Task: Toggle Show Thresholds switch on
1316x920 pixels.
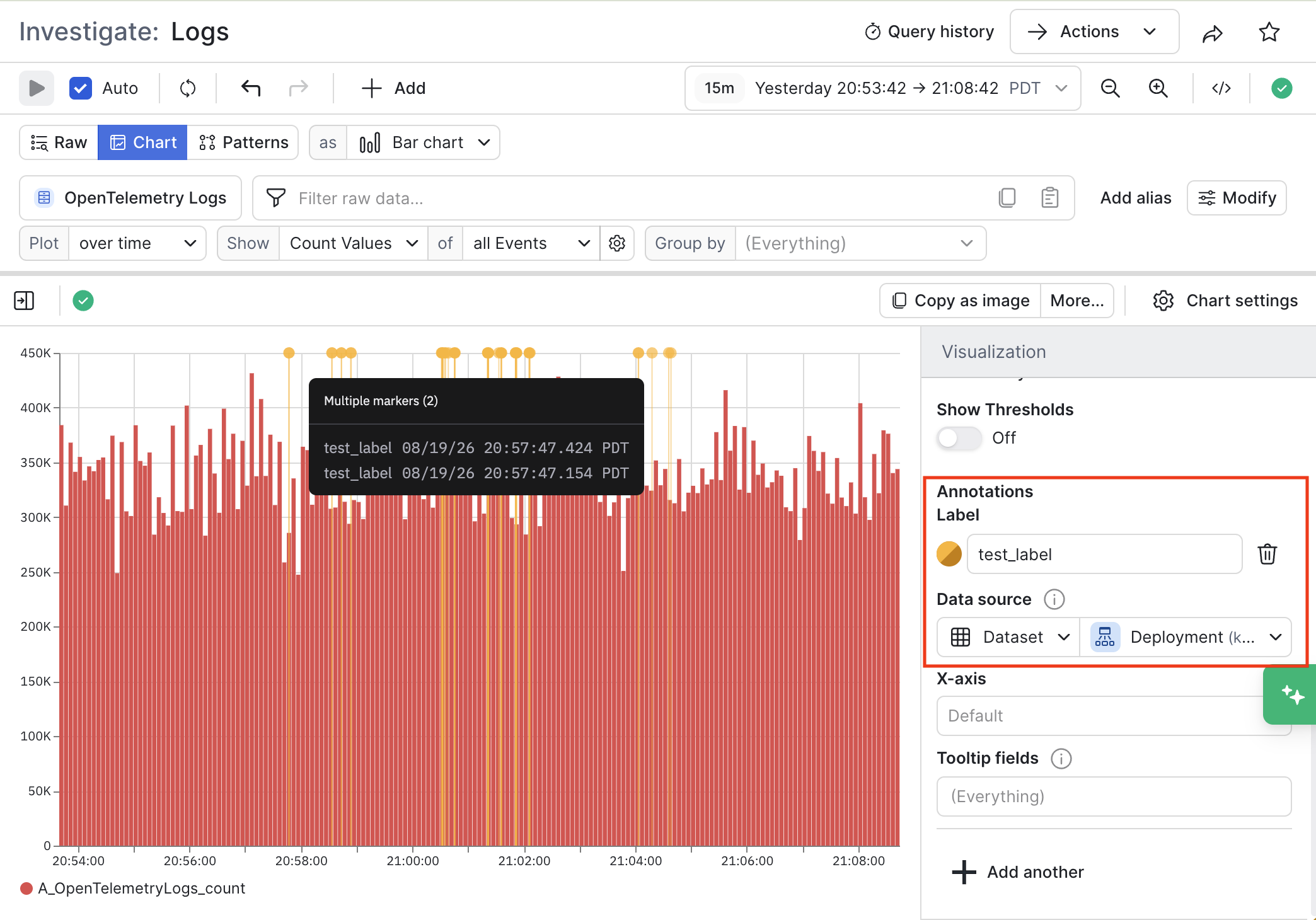Action: [959, 437]
